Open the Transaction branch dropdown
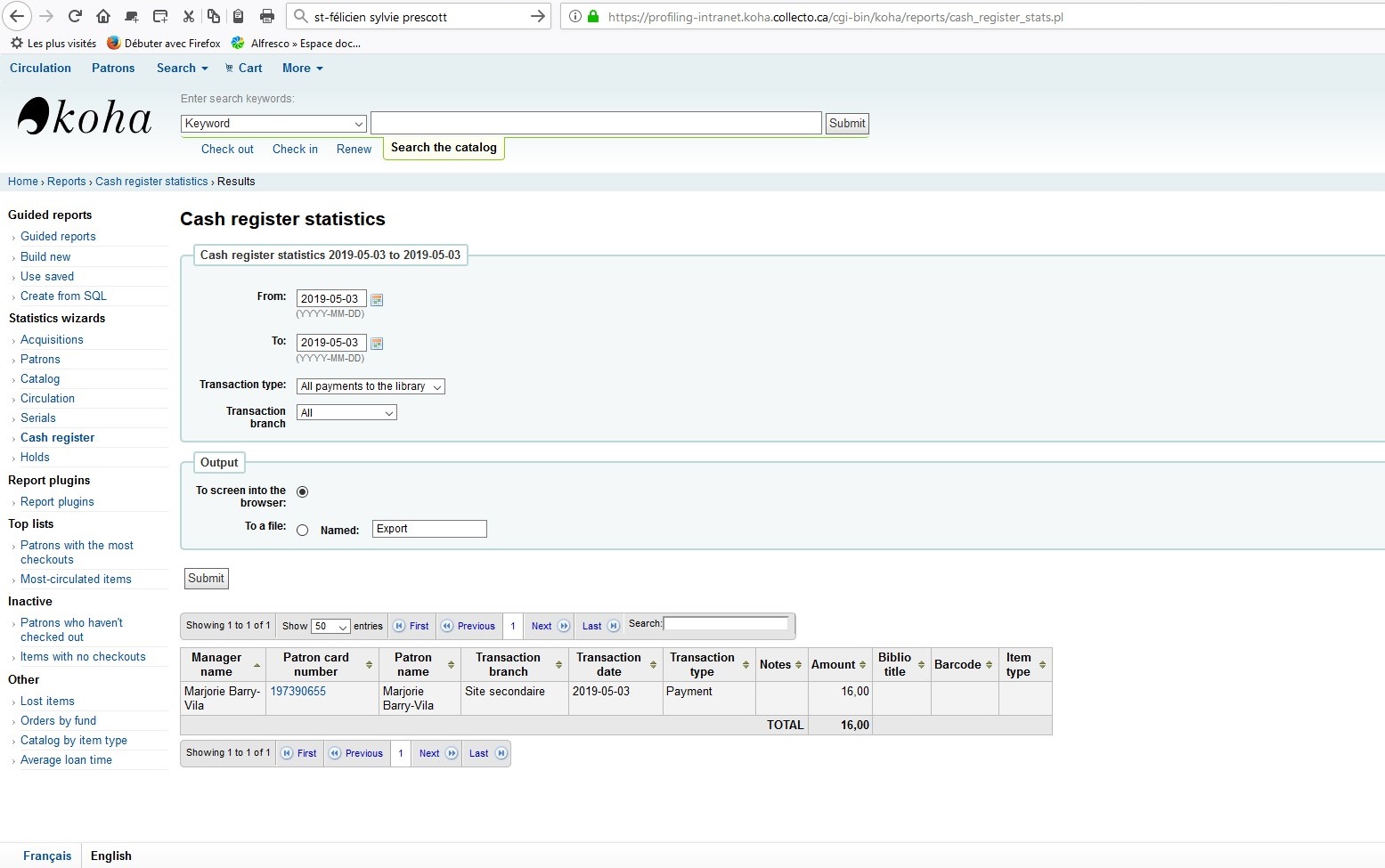This screenshot has height=868, width=1385. click(x=346, y=413)
